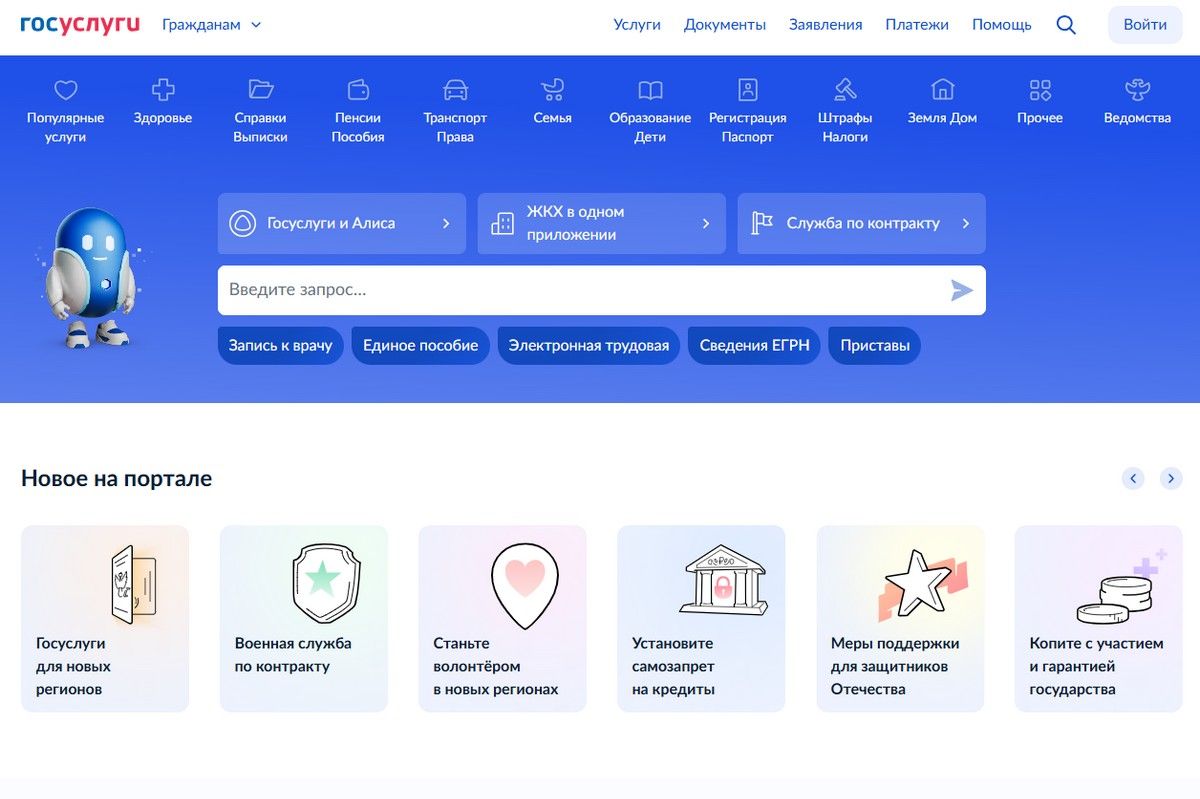Viewport: 1200px width, 799px height.
Task: Go to the Заявления menu item
Action: pyautogui.click(x=826, y=25)
